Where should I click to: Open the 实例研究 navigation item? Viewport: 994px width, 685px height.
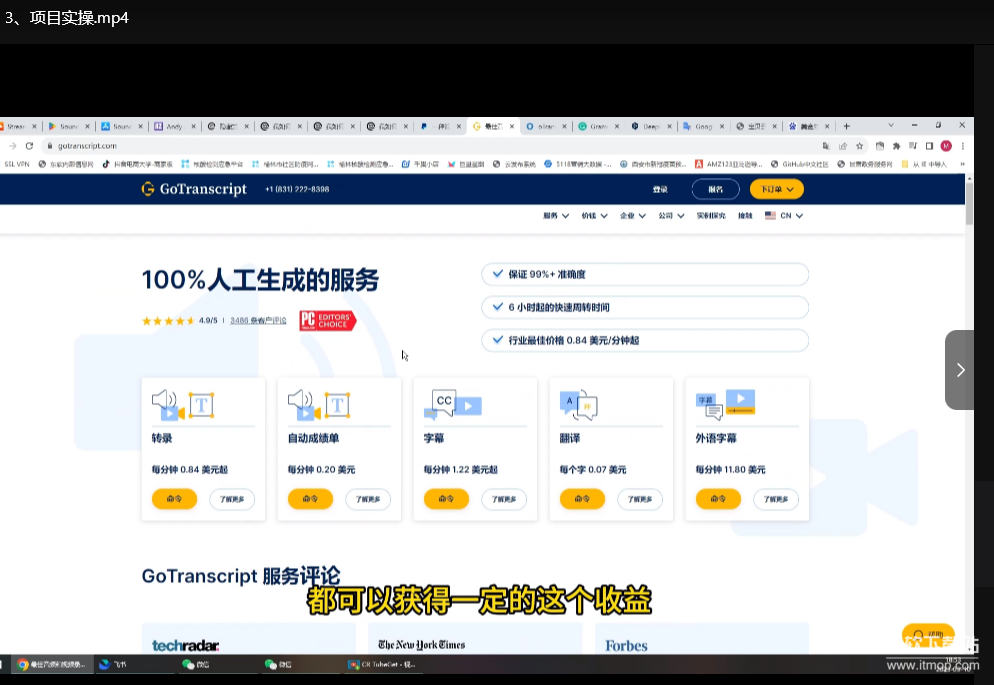(x=711, y=215)
